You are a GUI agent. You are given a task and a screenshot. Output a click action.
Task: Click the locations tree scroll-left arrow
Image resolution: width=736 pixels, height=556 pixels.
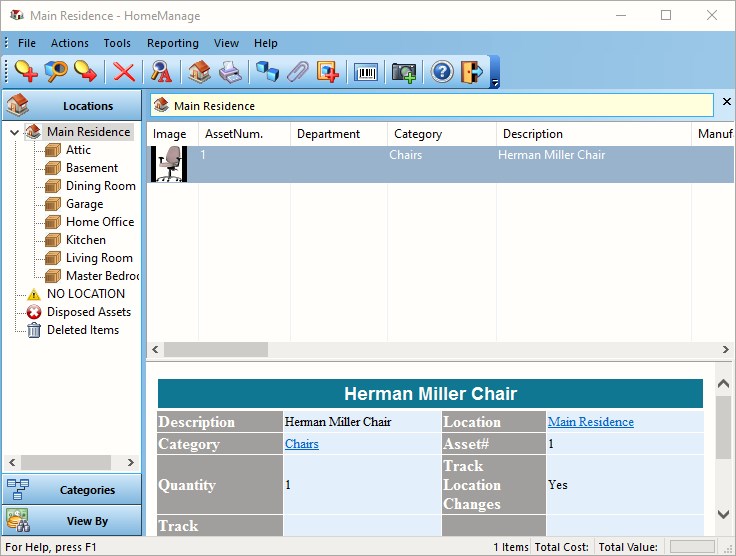13,463
